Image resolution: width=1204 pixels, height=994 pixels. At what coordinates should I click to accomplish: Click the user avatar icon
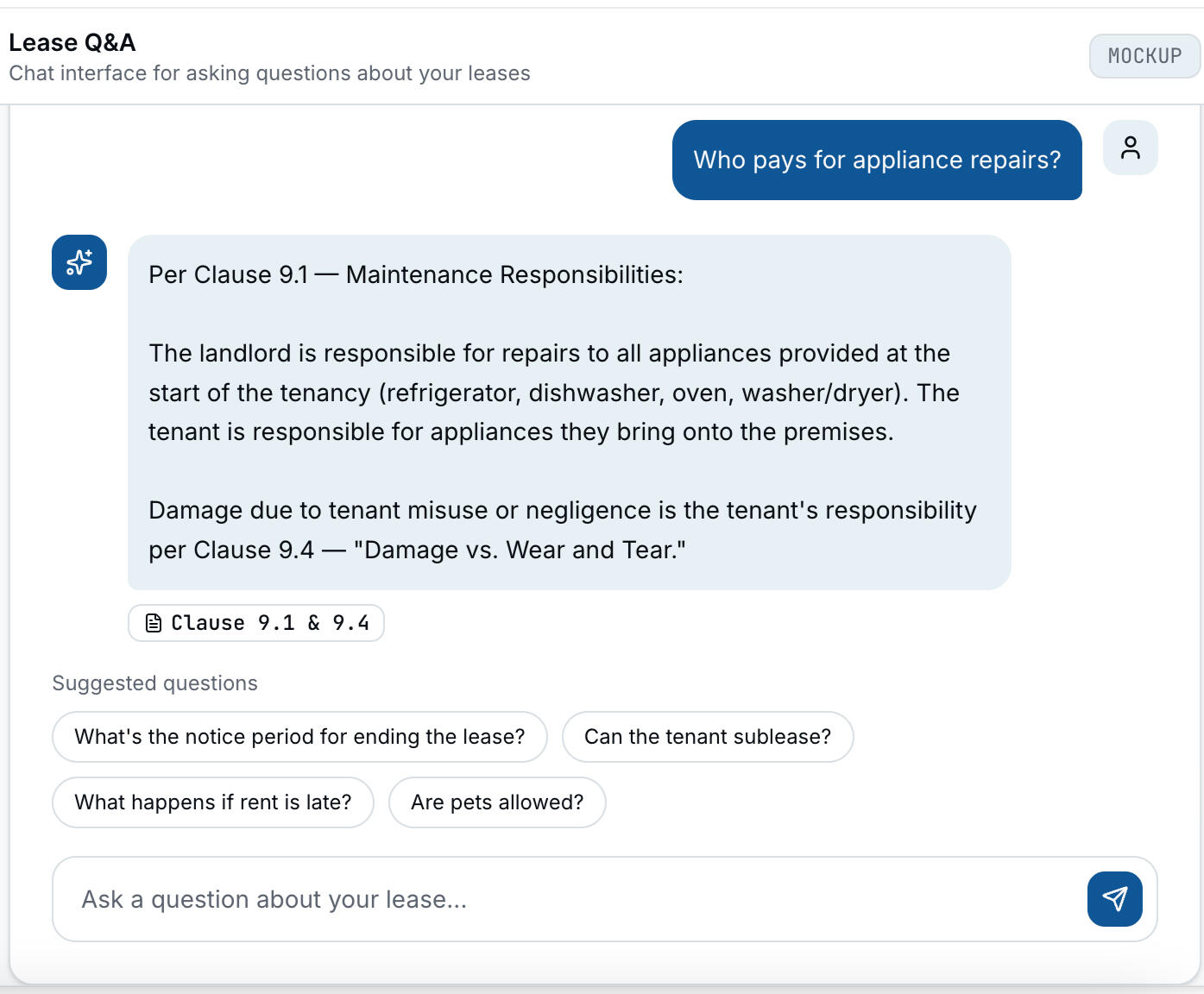1130,148
